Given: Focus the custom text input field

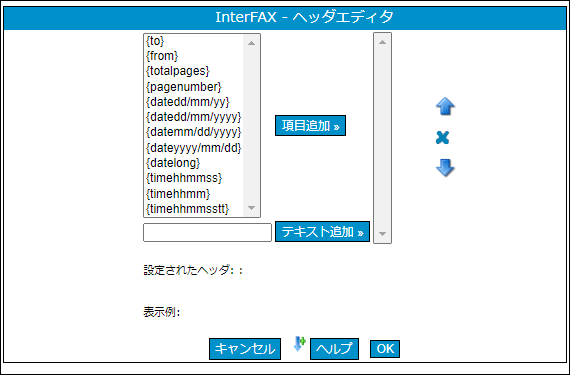Looking at the screenshot, I should coord(208,233).
